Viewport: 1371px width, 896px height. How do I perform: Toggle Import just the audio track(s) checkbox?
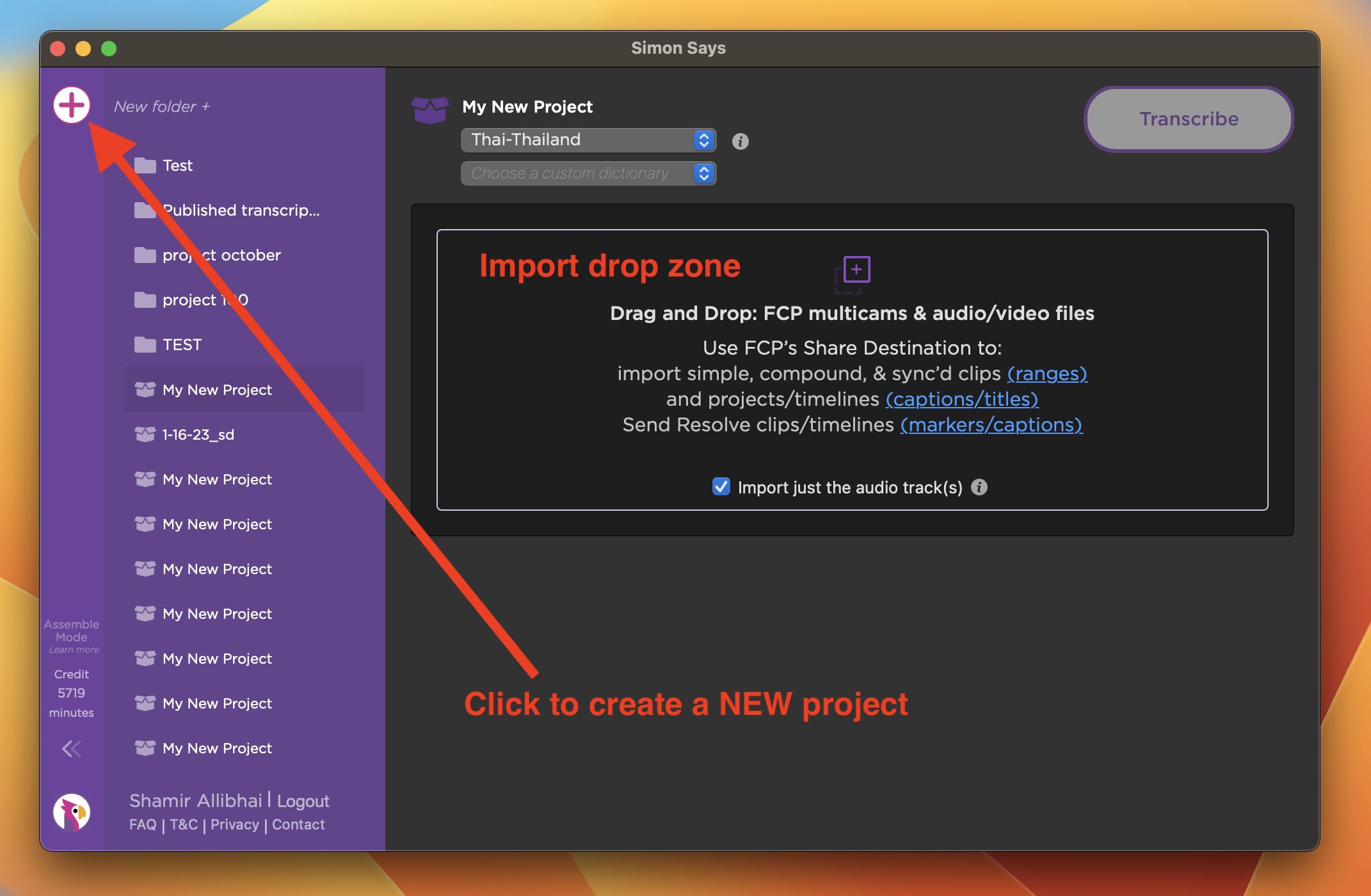pos(721,487)
